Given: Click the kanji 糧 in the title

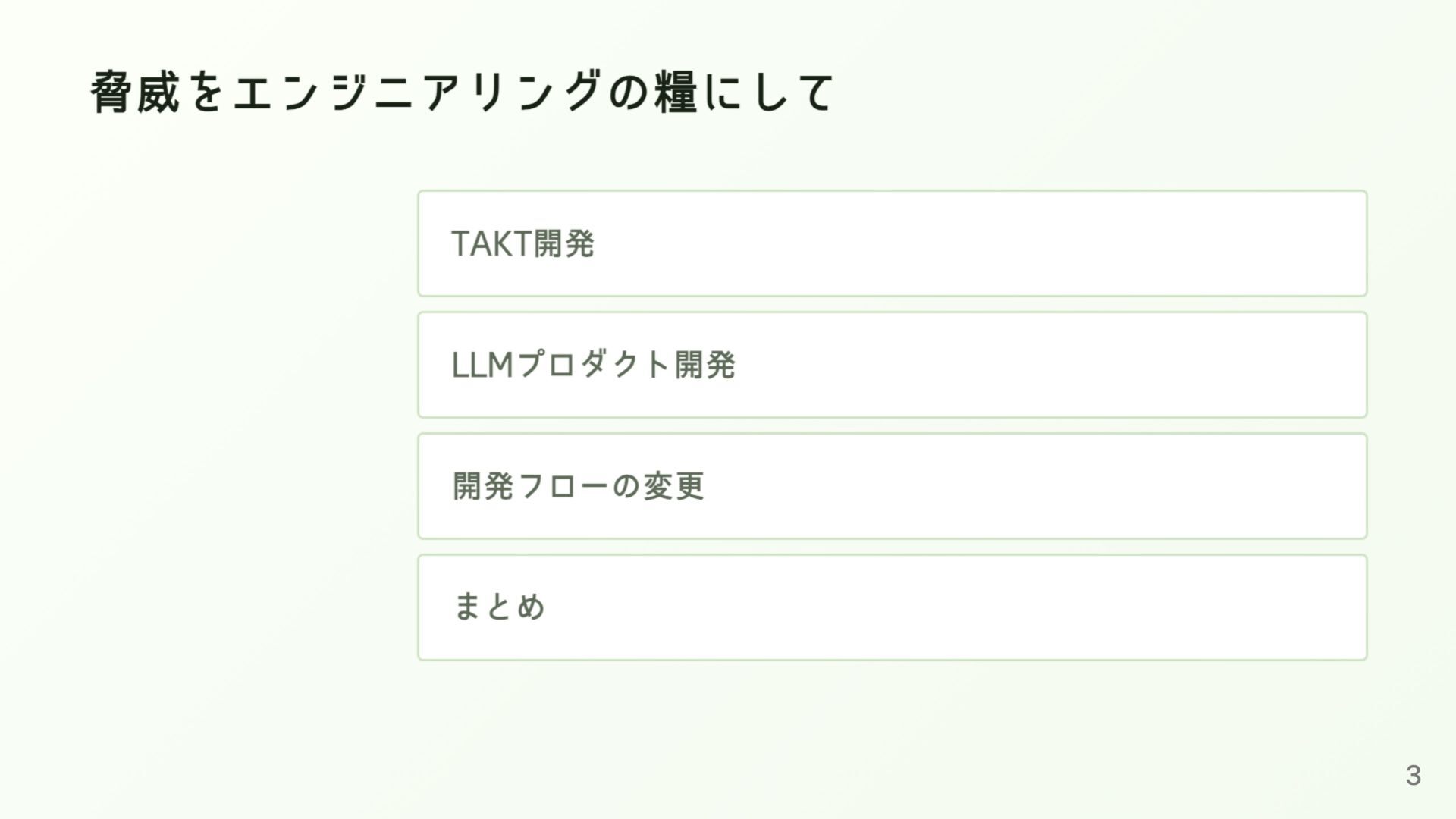Looking at the screenshot, I should [676, 93].
